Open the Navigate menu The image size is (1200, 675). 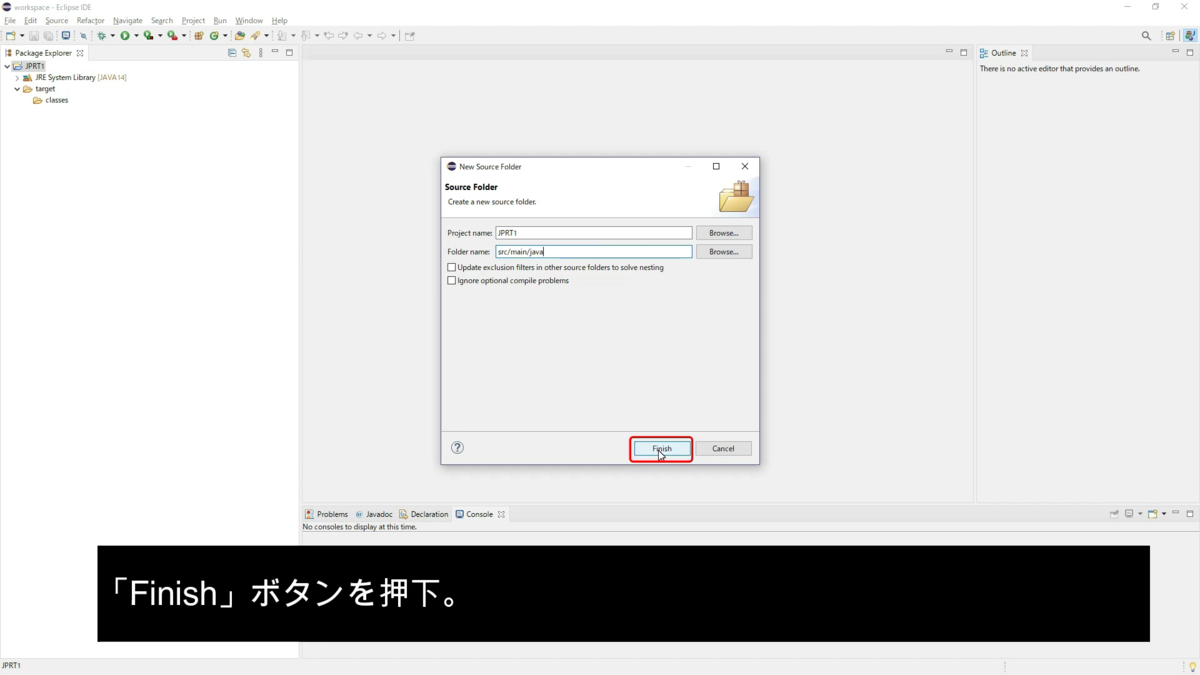tap(127, 20)
